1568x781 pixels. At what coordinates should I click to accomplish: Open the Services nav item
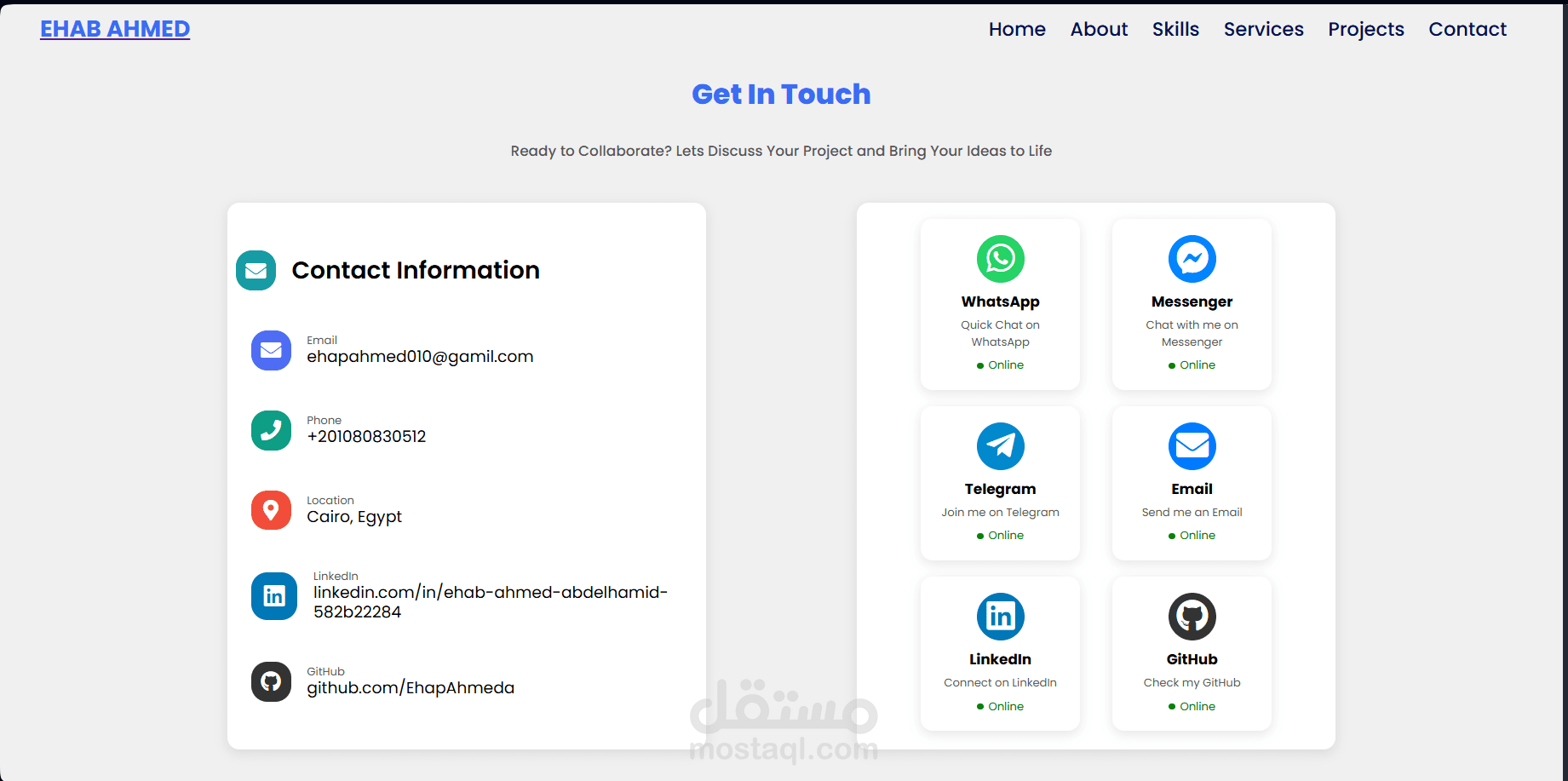point(1264,29)
